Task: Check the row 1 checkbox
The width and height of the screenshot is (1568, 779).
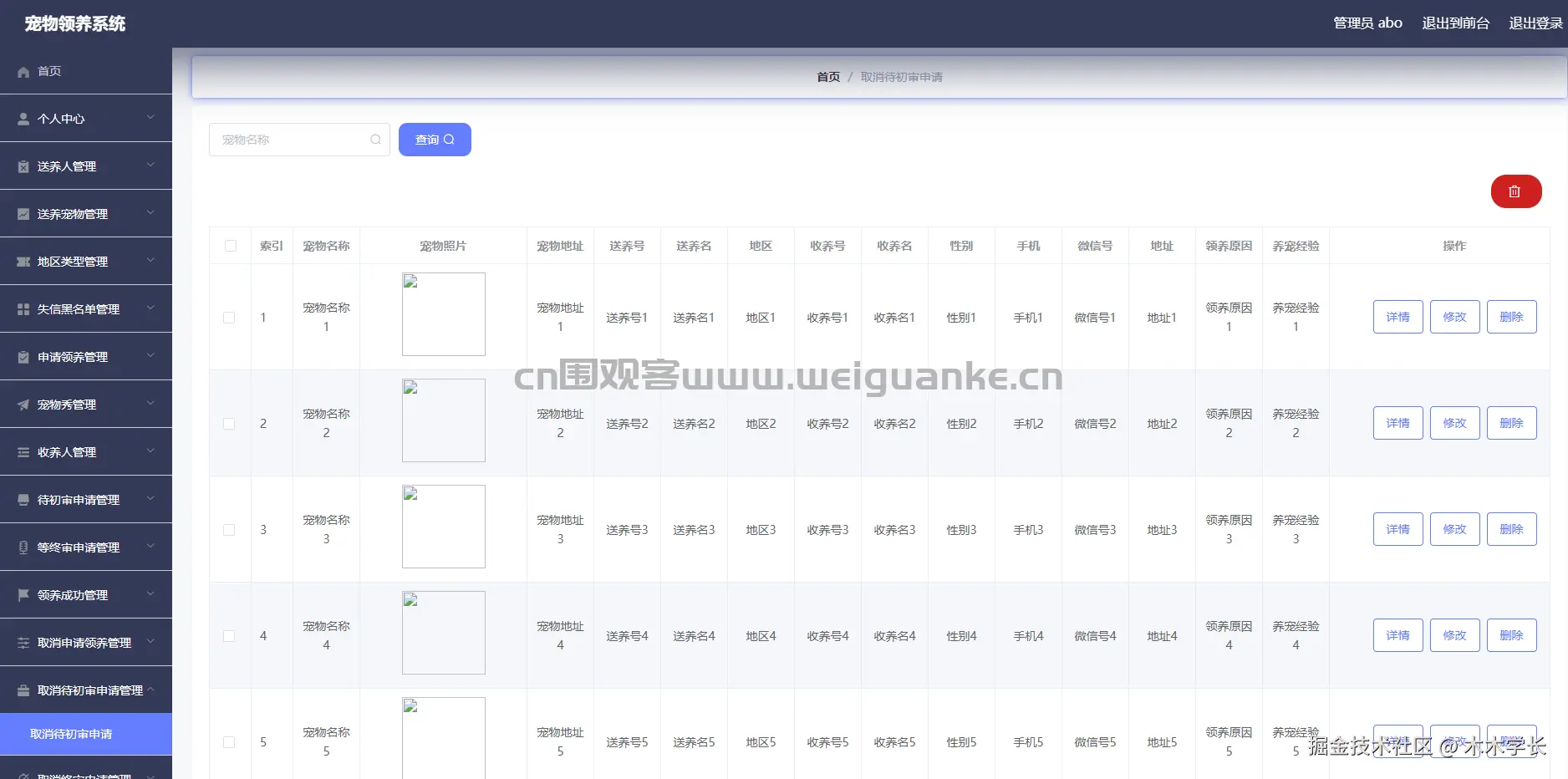Action: 229,318
